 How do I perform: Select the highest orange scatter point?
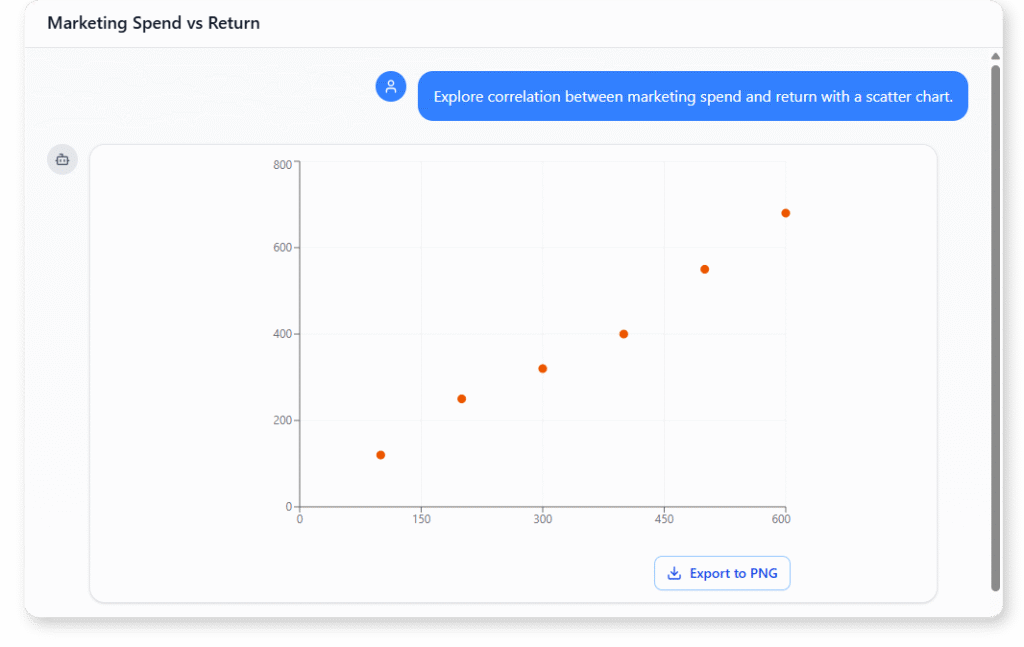pyautogui.click(x=786, y=213)
